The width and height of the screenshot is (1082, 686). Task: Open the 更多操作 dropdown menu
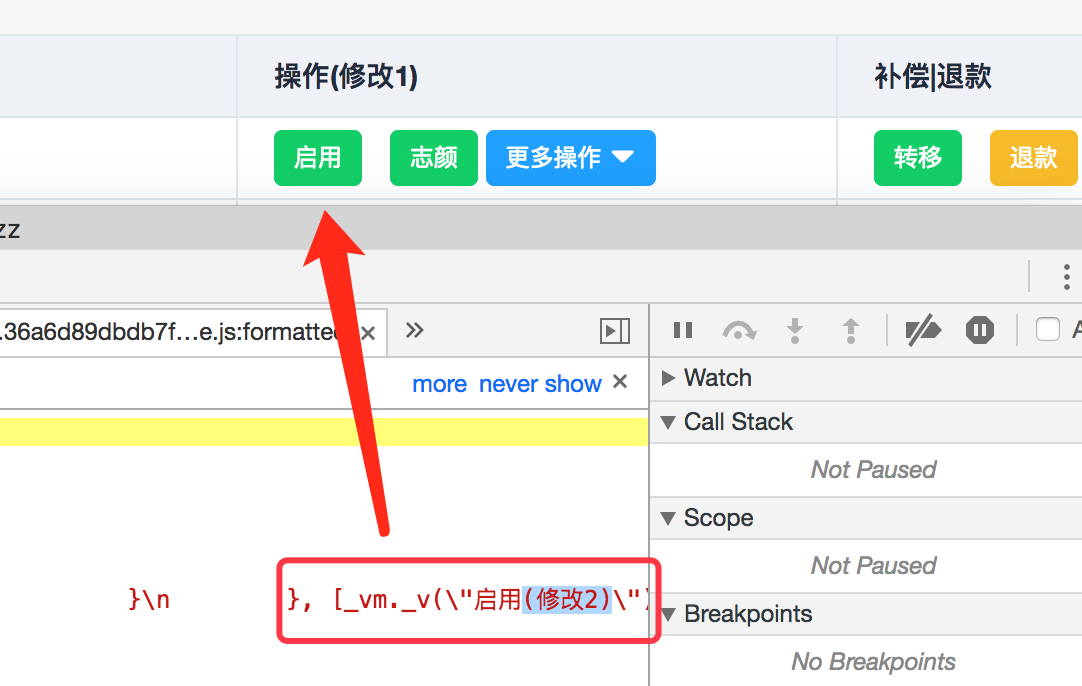[570, 157]
